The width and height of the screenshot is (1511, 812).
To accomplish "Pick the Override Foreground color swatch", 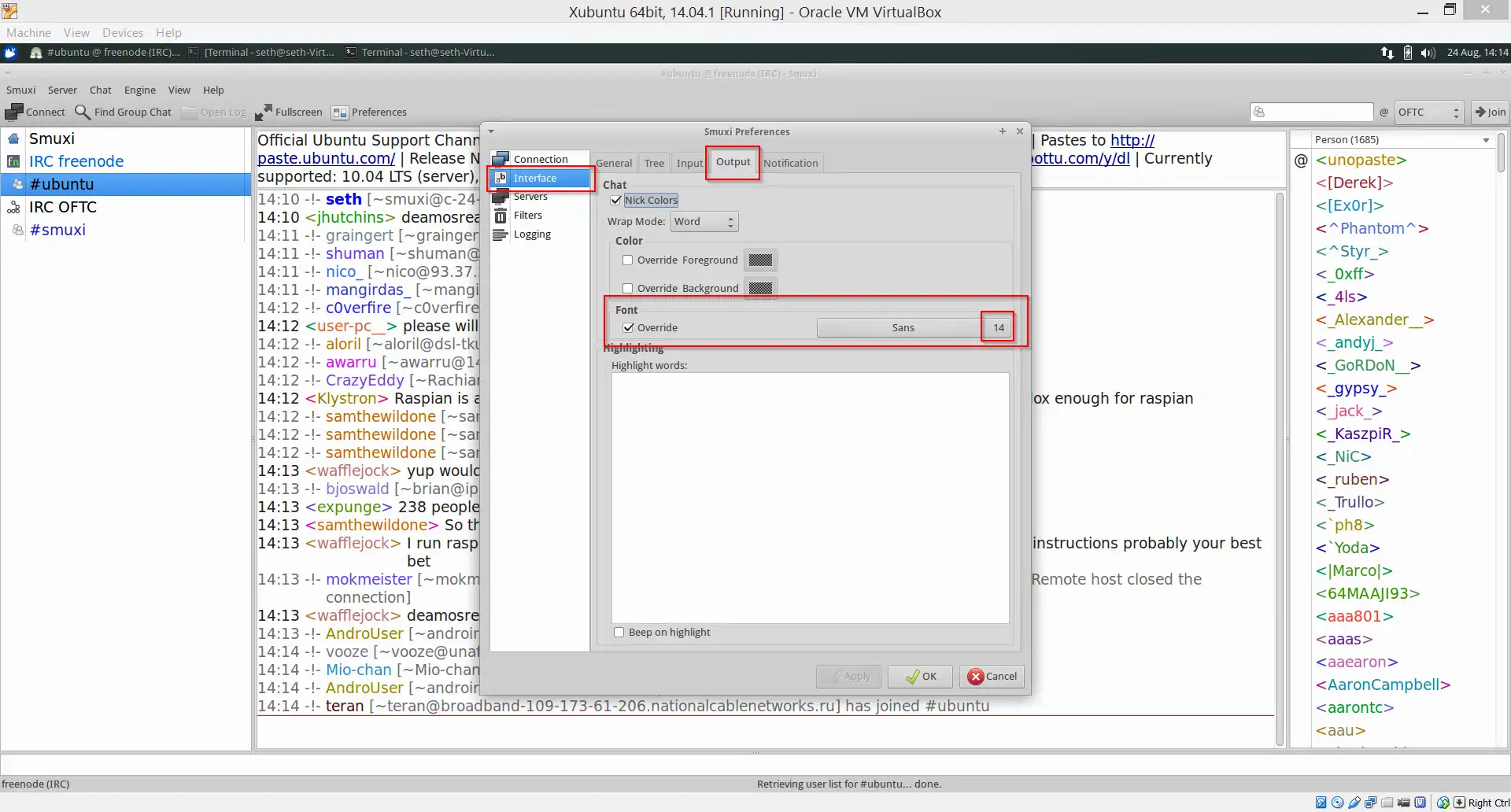I will click(760, 260).
